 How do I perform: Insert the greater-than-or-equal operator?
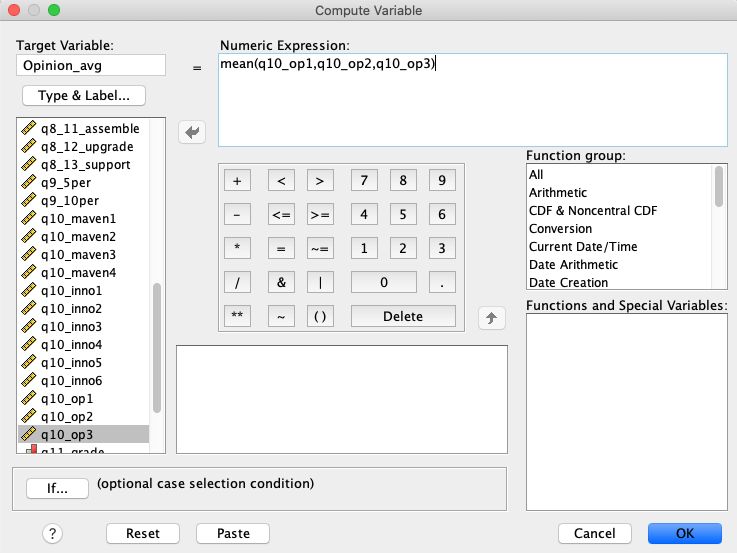[320, 215]
